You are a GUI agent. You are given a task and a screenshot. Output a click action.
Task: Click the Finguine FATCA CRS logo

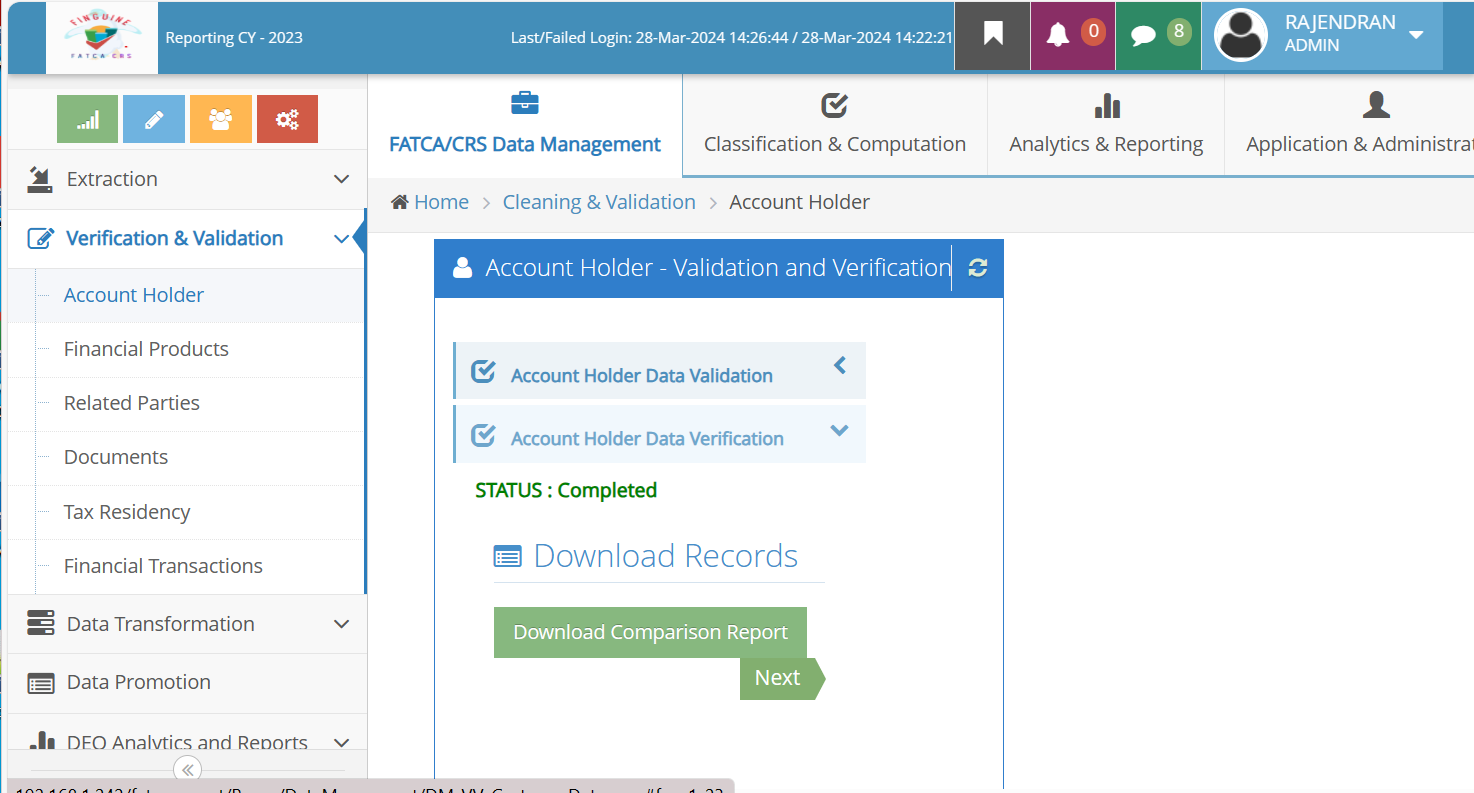[102, 38]
